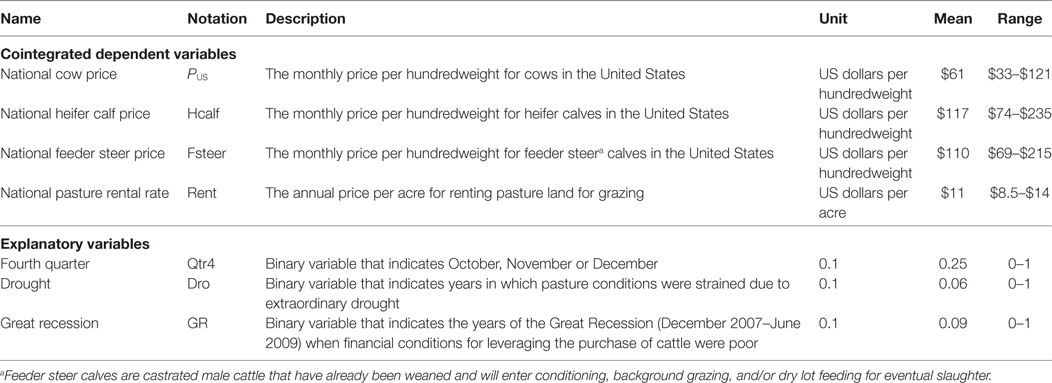This screenshot has width=1052, height=383.
Task: Select the Notation column header
Action: (217, 19)
